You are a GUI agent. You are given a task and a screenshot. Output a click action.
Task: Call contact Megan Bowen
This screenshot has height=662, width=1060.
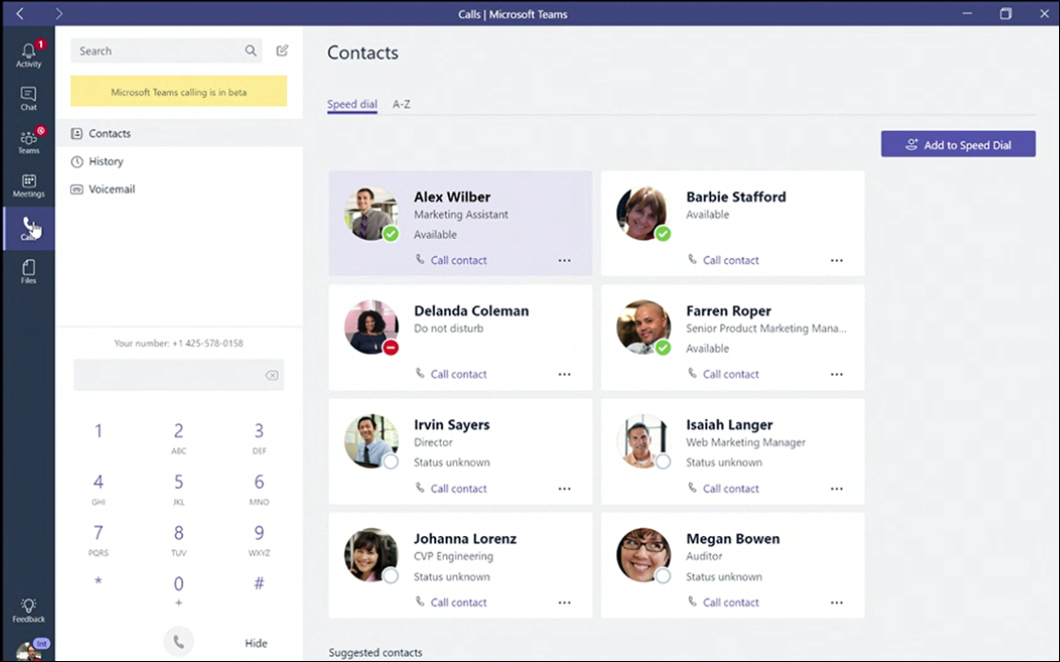tap(723, 602)
